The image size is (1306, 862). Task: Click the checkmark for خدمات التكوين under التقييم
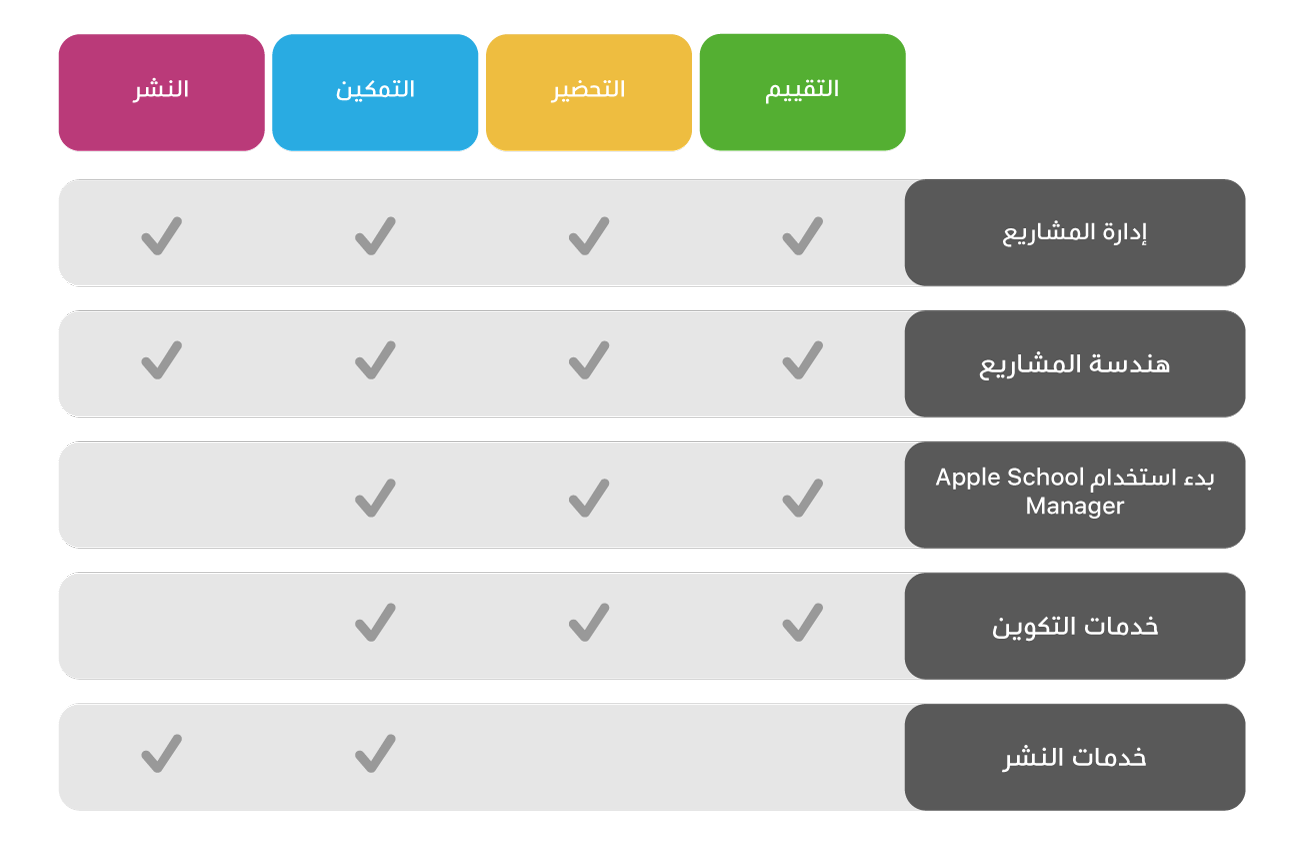click(802, 622)
